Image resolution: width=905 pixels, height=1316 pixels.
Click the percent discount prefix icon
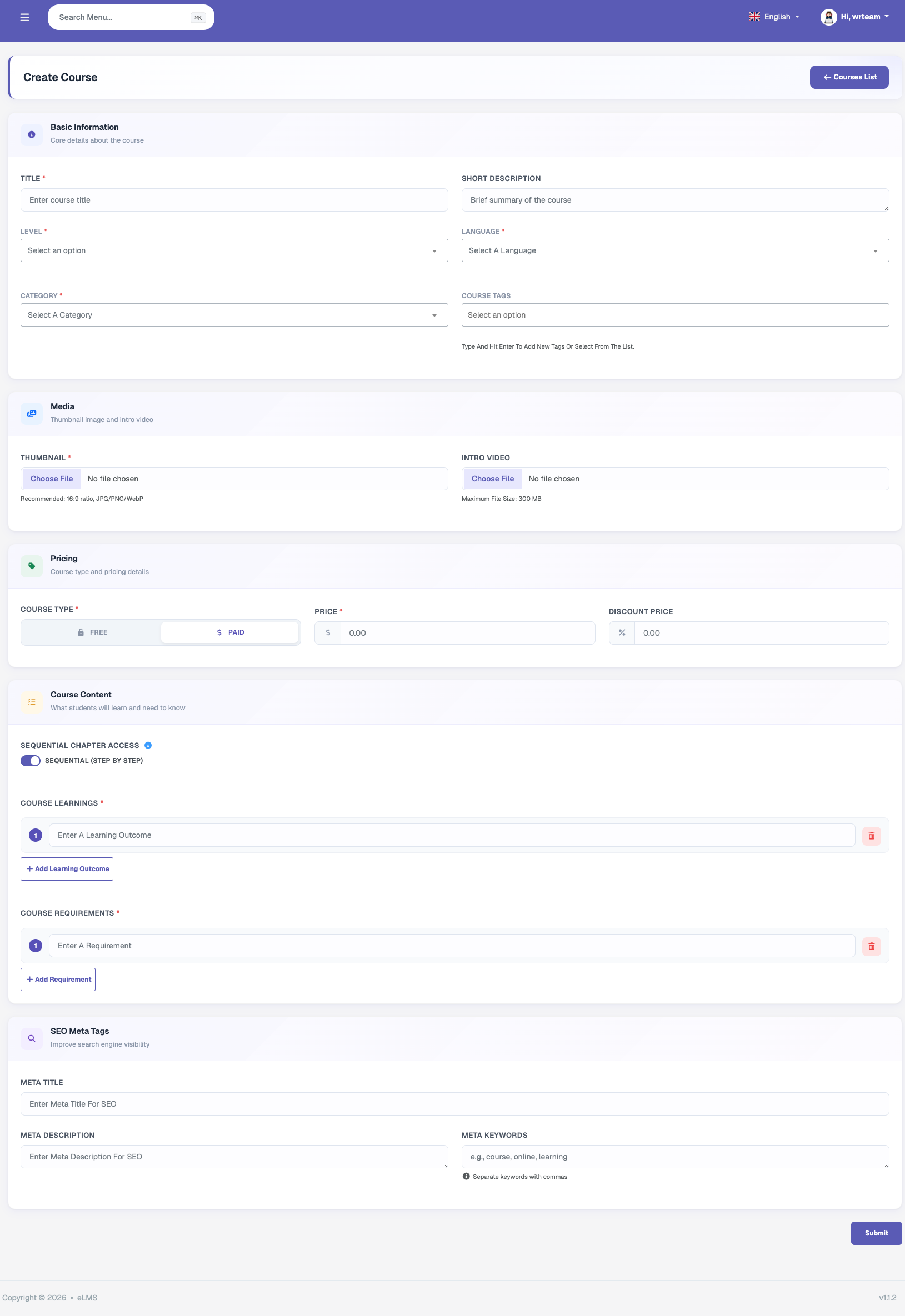tap(622, 632)
